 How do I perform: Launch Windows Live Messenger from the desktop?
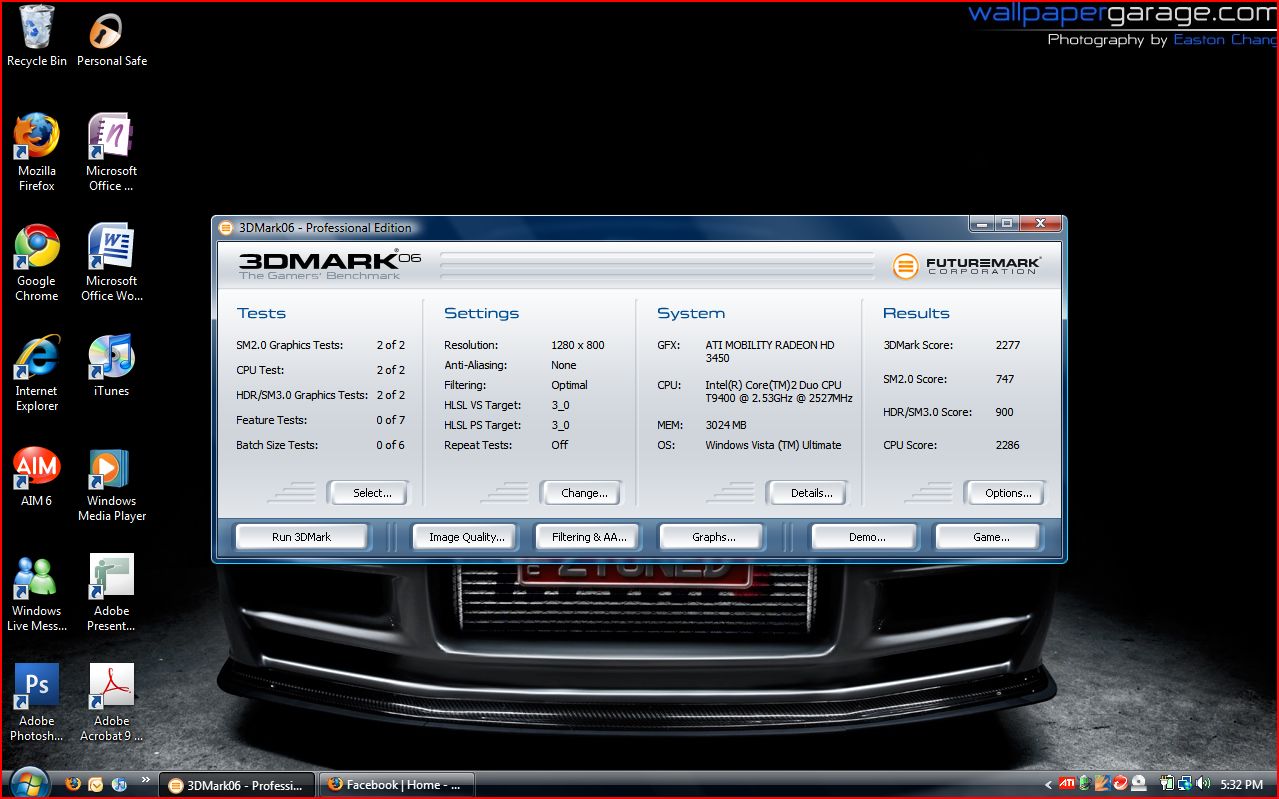click(x=36, y=592)
